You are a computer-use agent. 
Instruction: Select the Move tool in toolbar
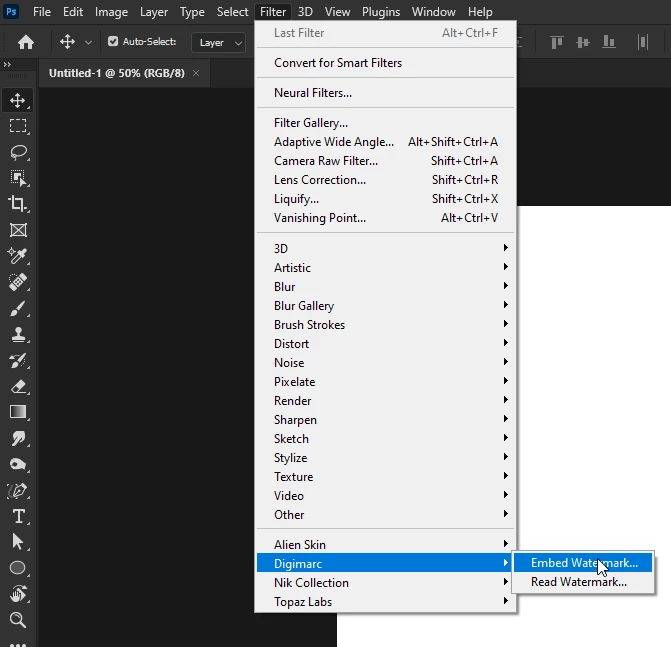[x=18, y=101]
